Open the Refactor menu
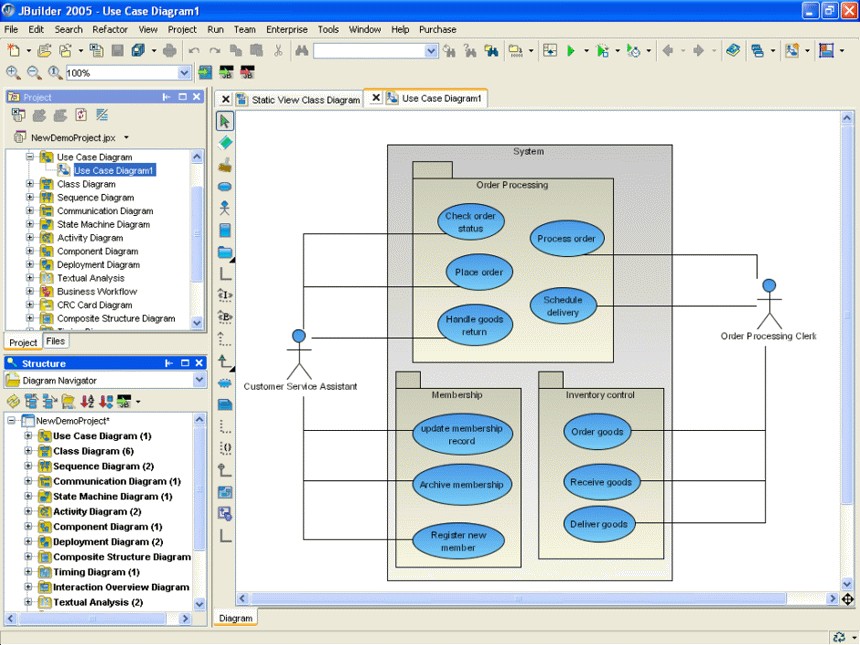The image size is (860, 645). click(x=110, y=30)
